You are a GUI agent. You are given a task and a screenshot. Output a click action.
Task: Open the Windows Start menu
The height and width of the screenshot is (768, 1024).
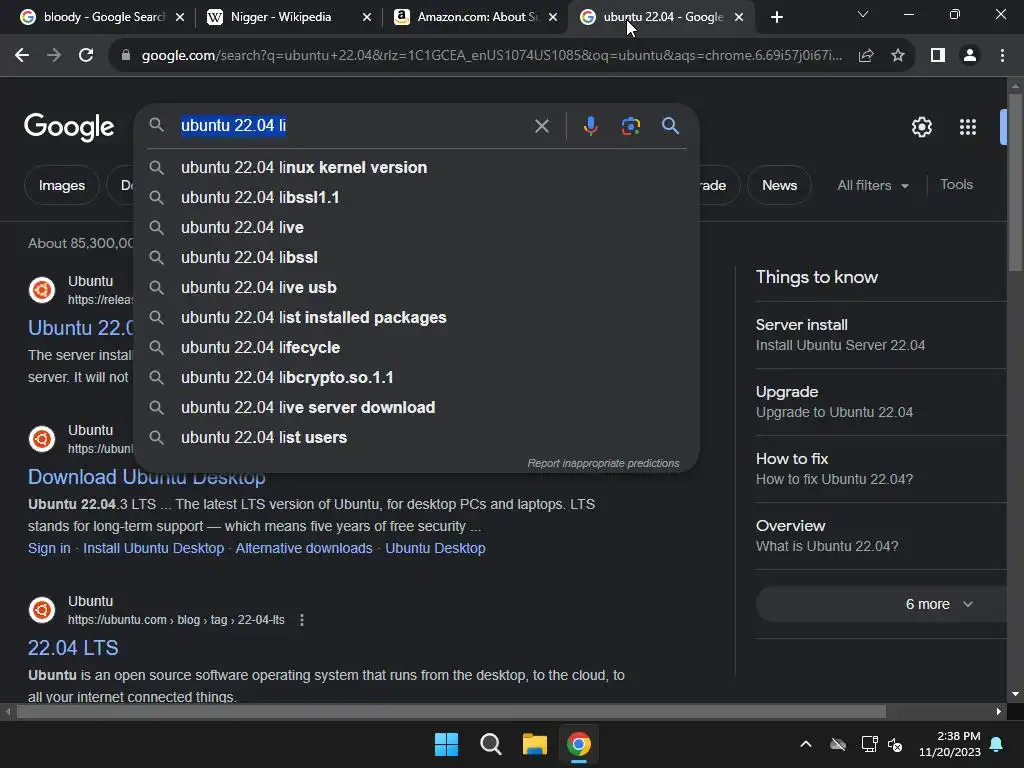[447, 744]
